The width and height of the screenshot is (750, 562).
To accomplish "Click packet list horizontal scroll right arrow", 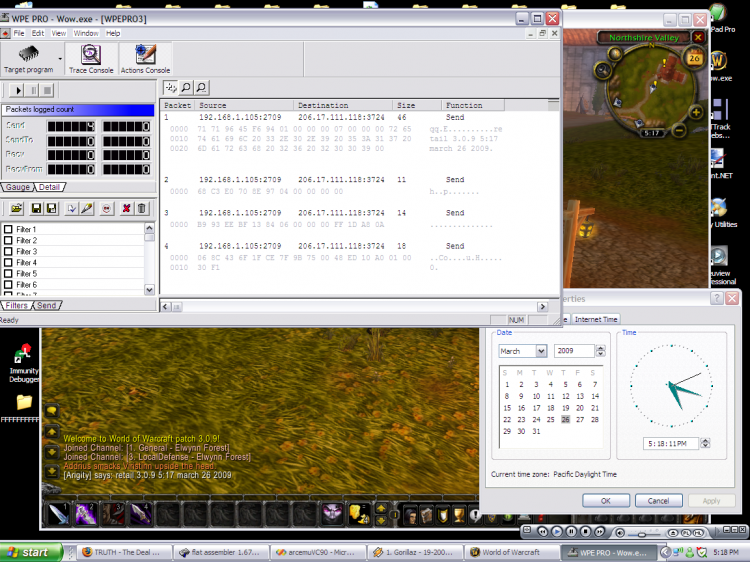I will [542, 307].
